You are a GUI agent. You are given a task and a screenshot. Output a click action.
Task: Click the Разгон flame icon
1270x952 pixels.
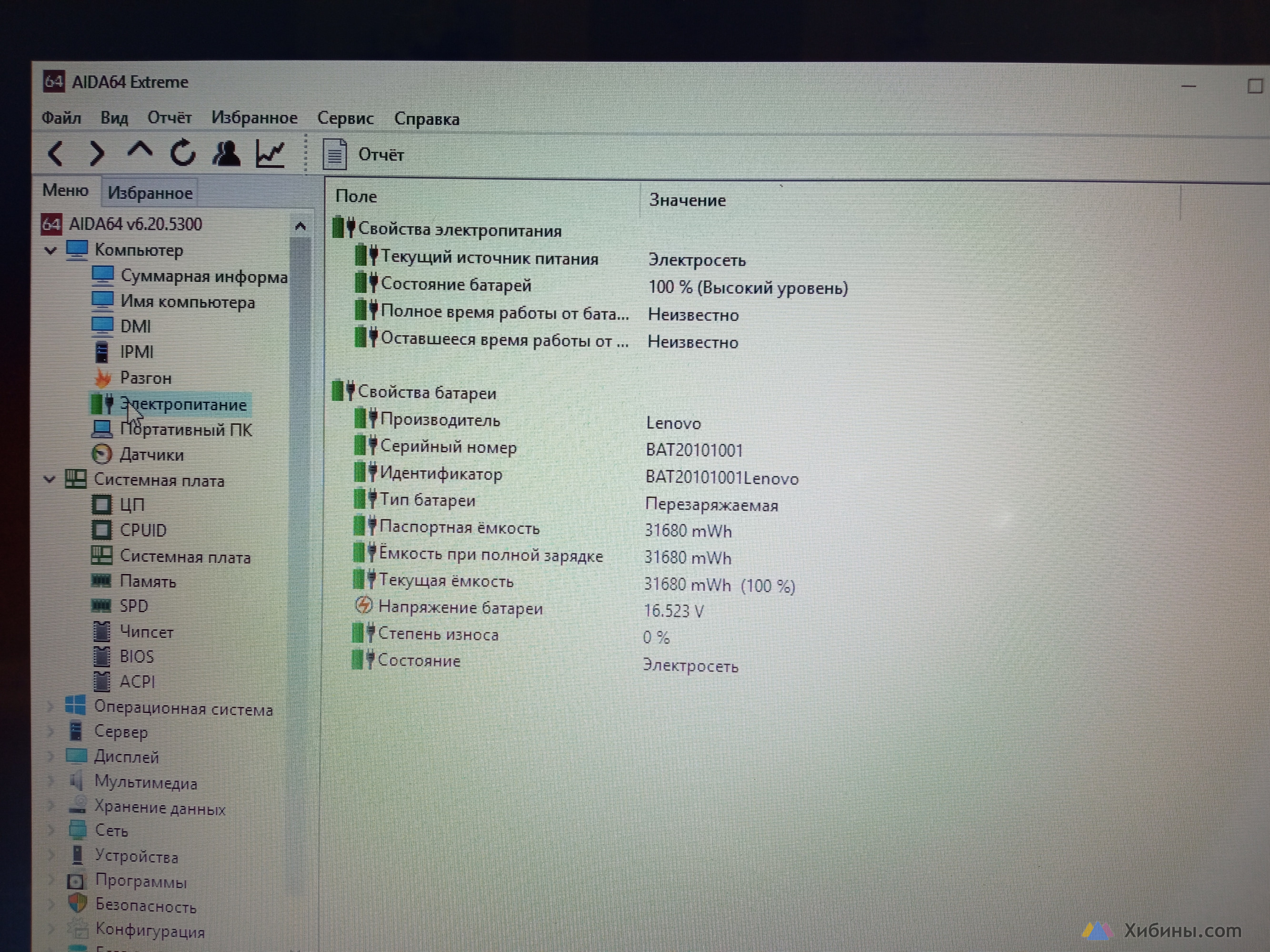pos(103,378)
